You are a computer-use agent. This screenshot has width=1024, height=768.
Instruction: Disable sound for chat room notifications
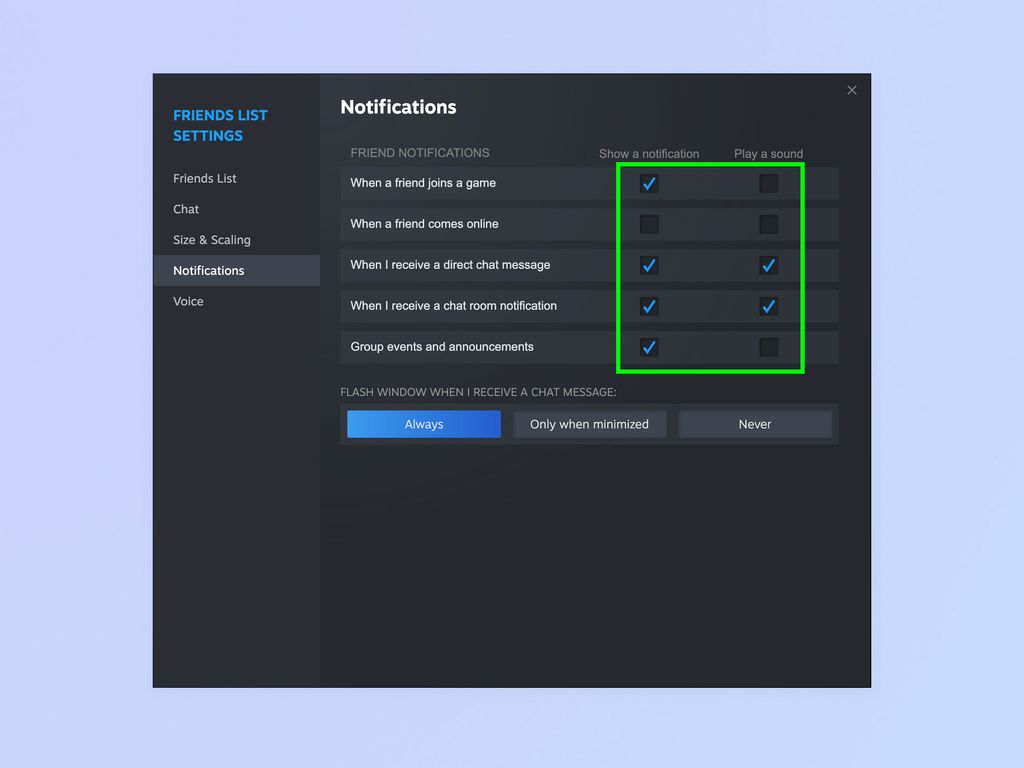pos(768,306)
